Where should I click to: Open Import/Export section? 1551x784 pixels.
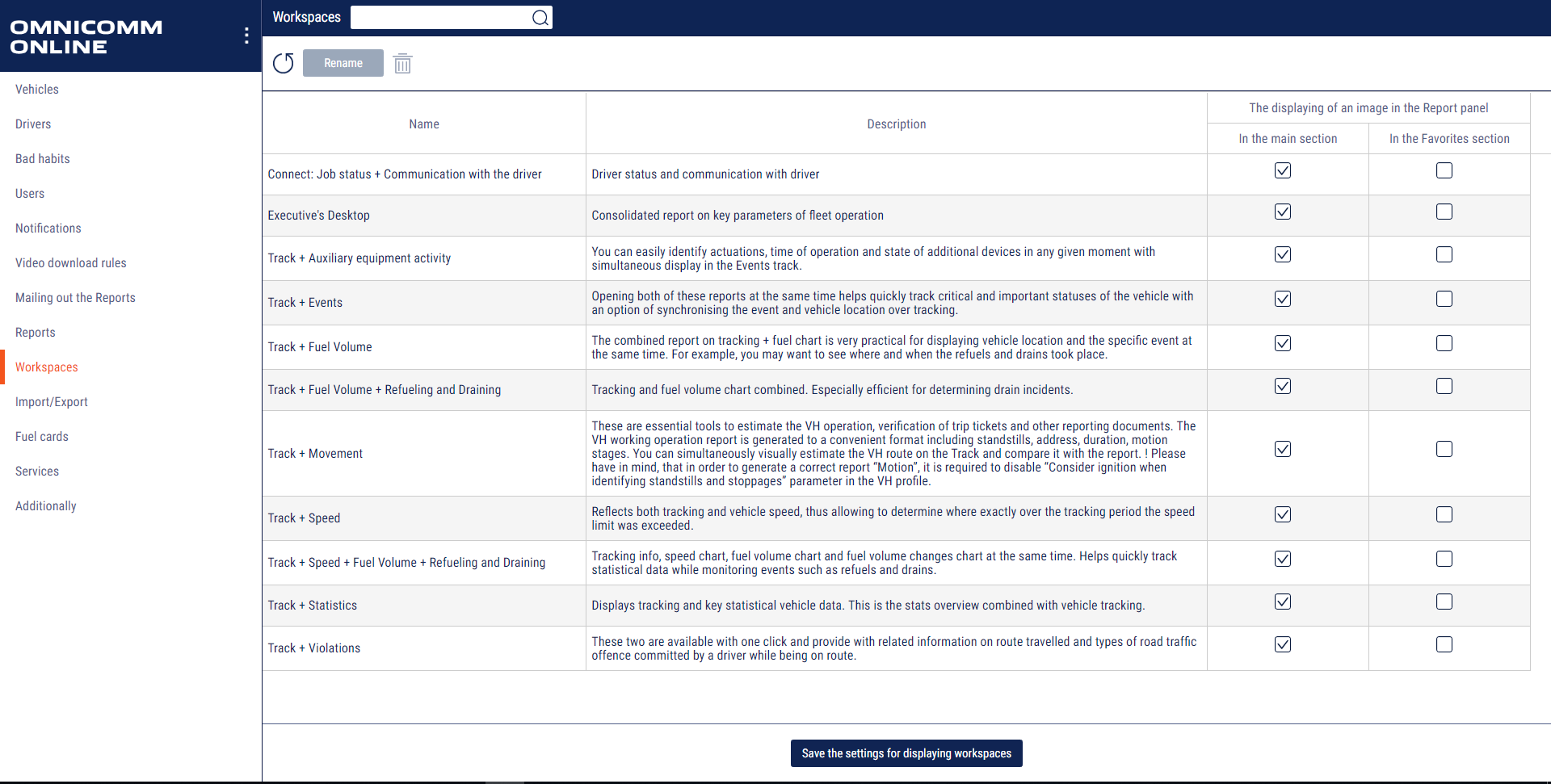pos(52,402)
